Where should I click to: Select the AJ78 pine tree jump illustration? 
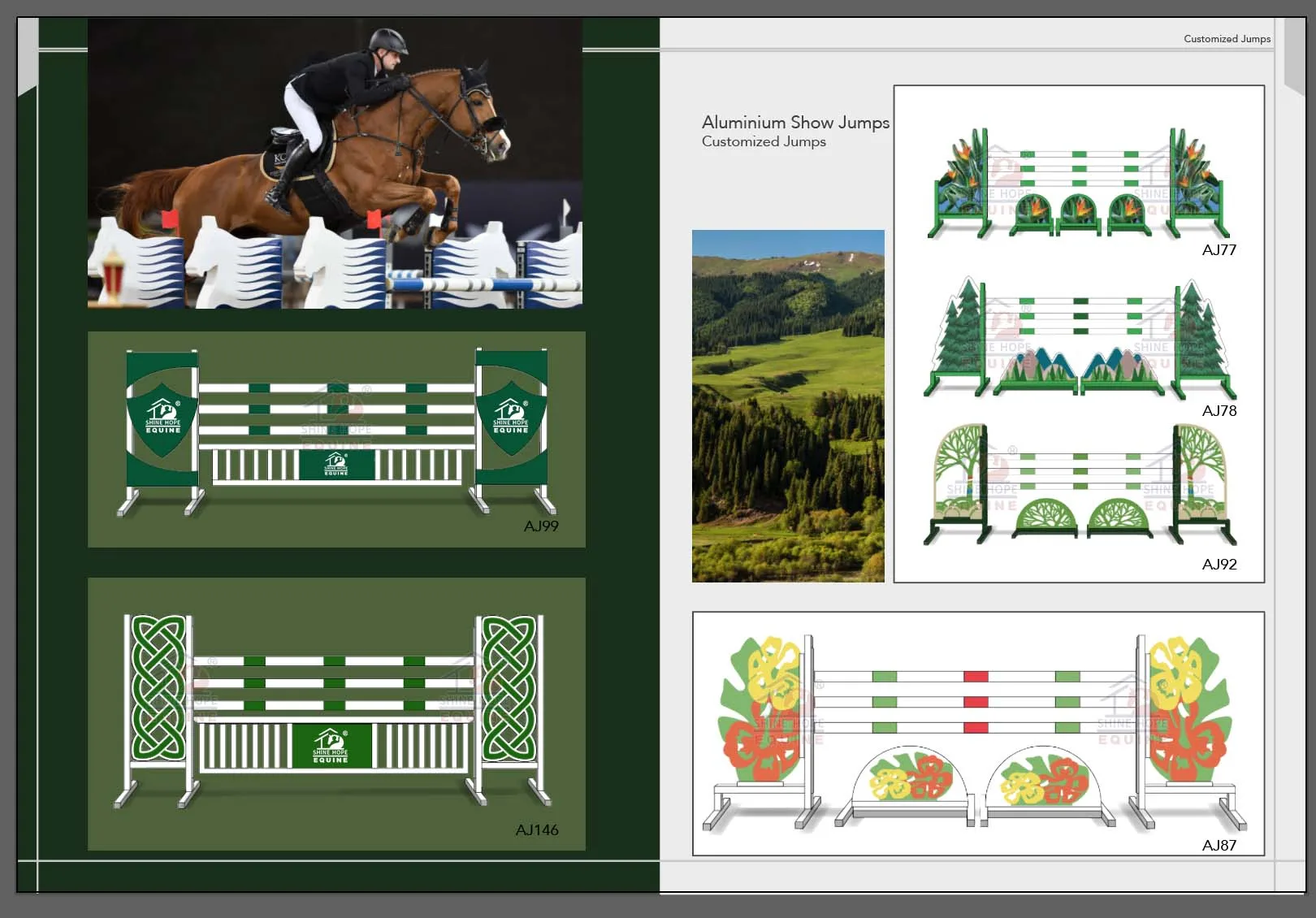[1080, 337]
